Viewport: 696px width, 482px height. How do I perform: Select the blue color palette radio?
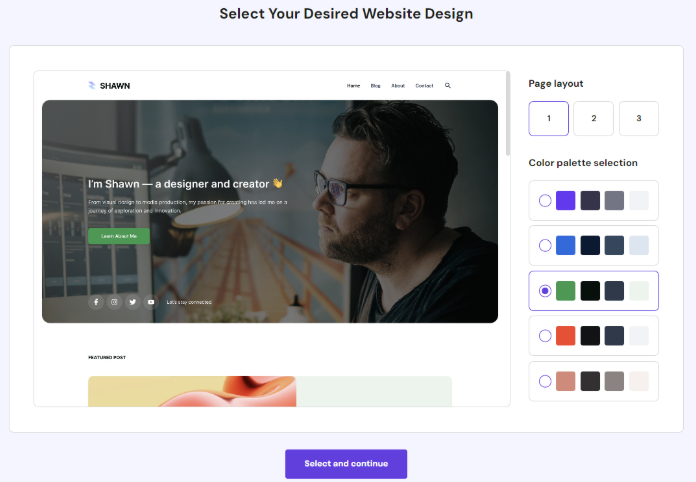point(545,245)
